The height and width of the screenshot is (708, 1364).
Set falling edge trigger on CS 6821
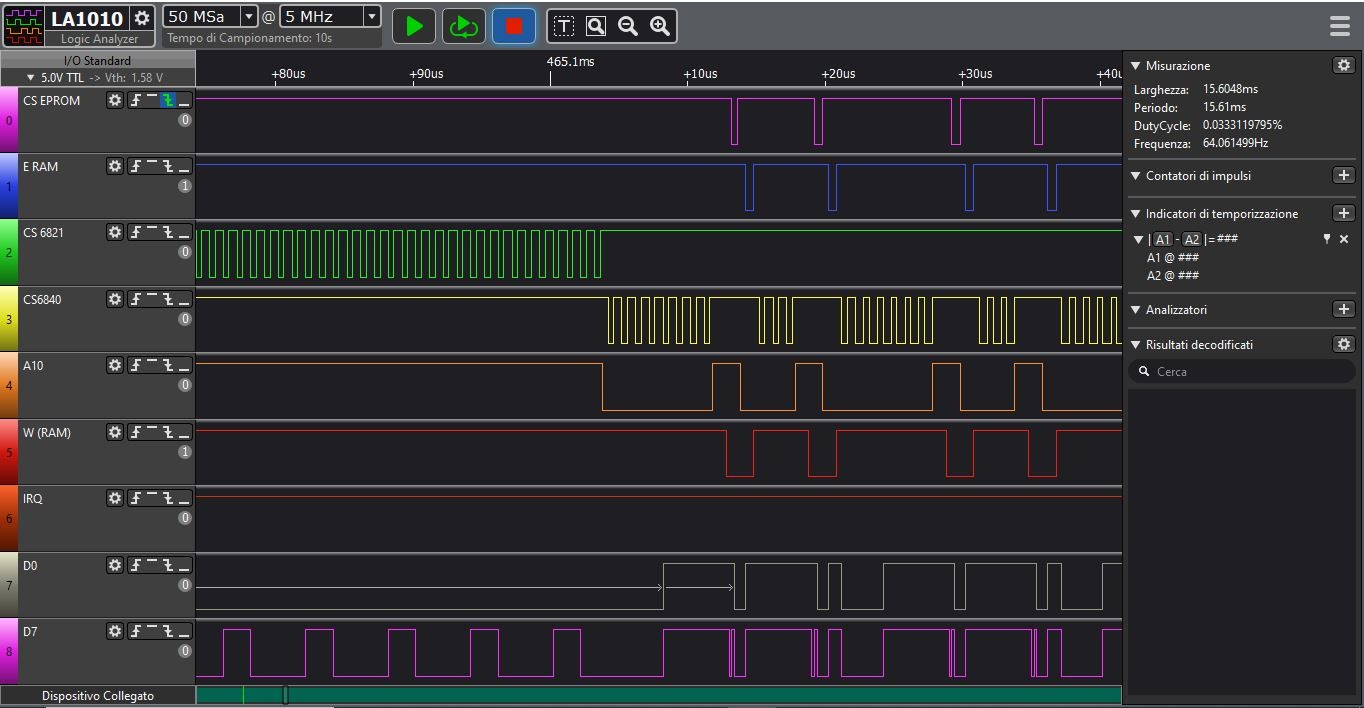coord(168,232)
